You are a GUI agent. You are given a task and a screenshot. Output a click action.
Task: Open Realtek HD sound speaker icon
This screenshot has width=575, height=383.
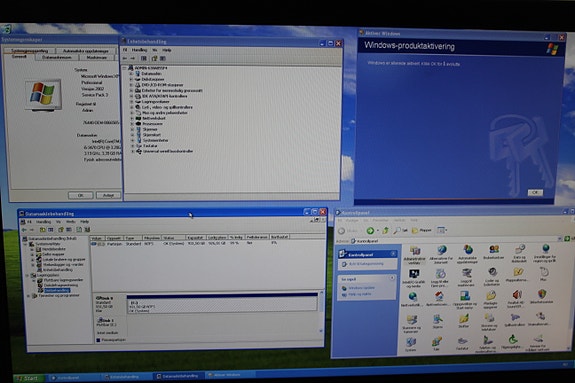click(x=516, y=299)
